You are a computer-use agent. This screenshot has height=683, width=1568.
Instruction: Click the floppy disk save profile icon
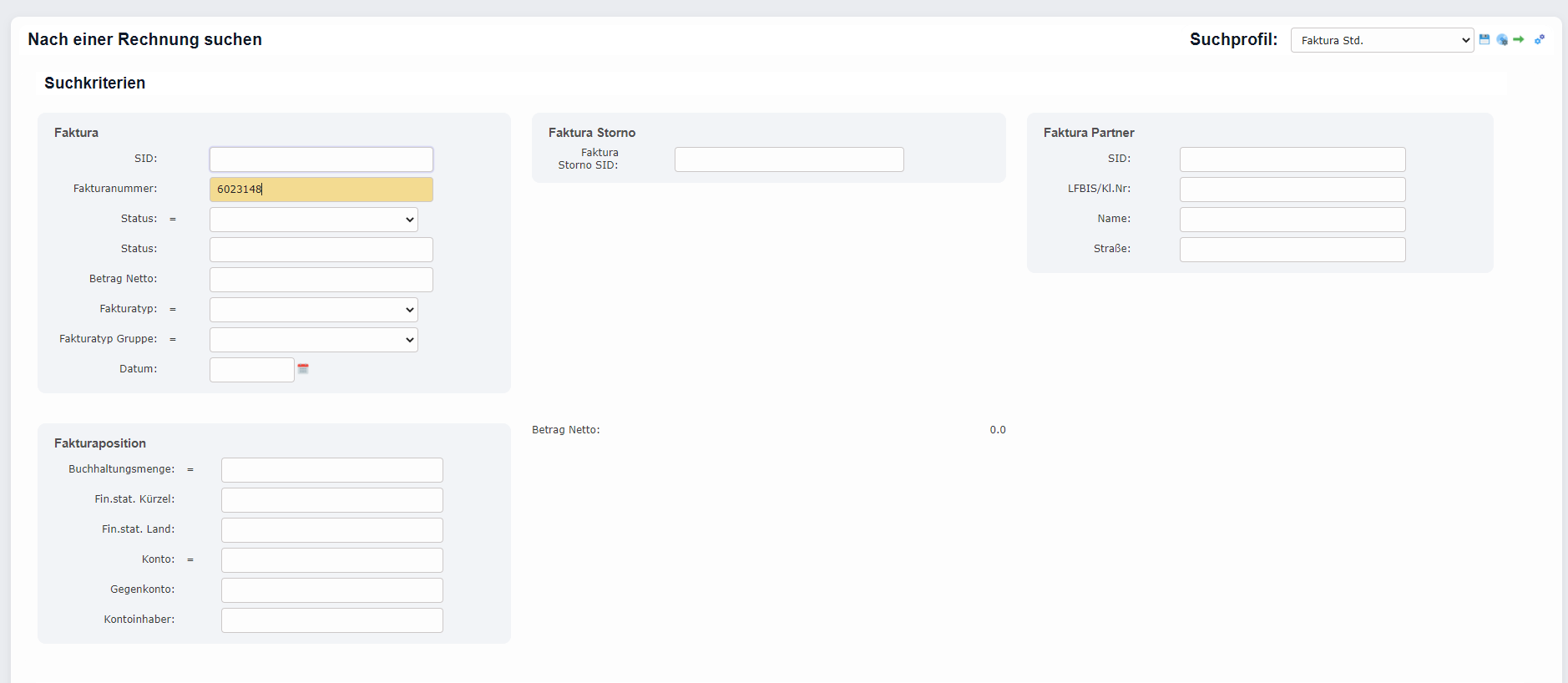[x=1484, y=39]
